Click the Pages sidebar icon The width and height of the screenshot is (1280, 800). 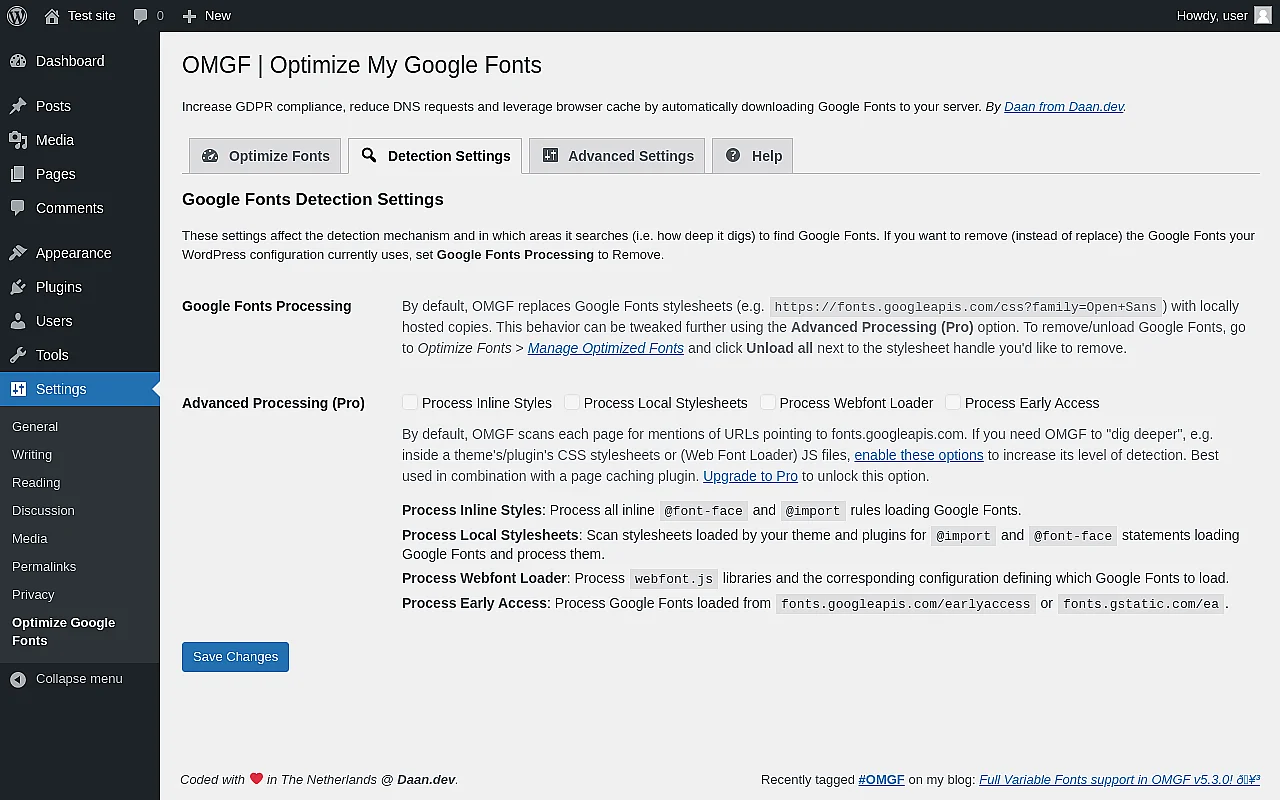click(18, 174)
